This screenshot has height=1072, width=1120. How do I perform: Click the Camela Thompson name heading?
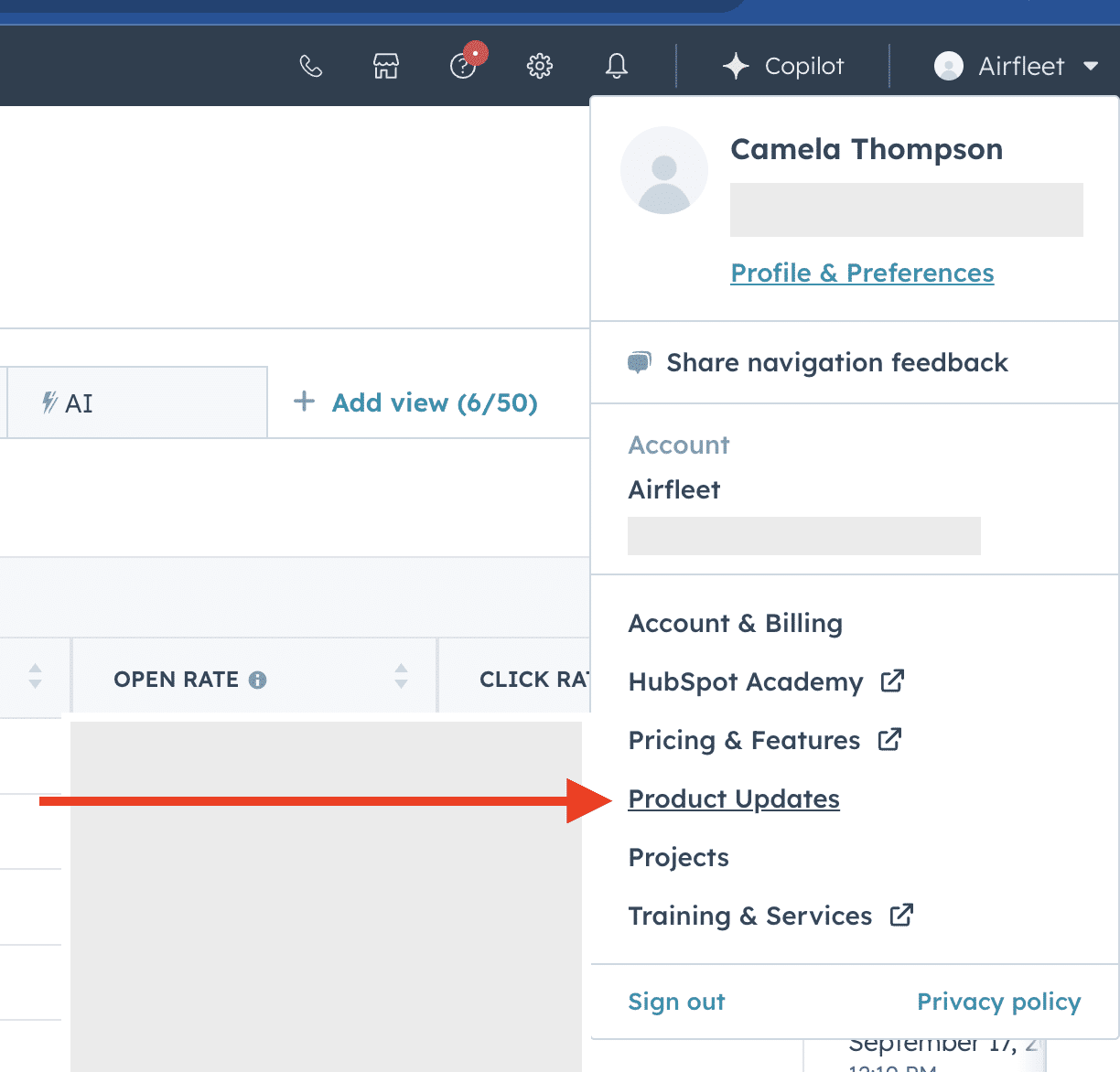click(867, 149)
